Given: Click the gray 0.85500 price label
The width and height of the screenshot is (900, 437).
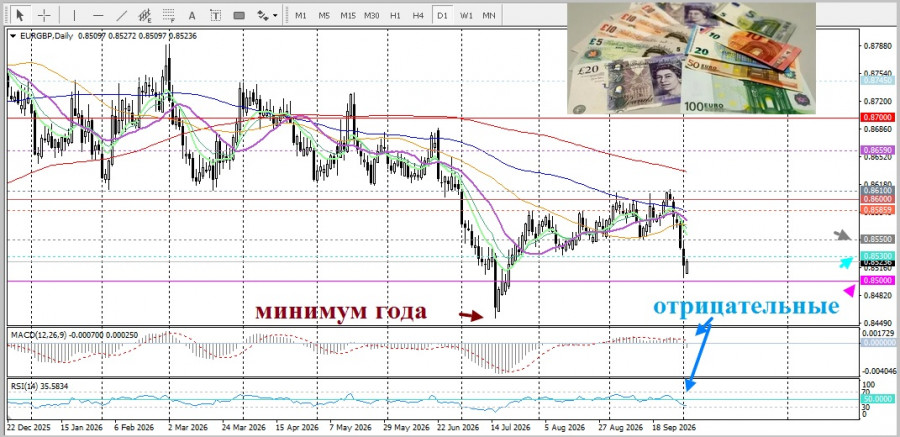Looking at the screenshot, I should click(x=878, y=238).
